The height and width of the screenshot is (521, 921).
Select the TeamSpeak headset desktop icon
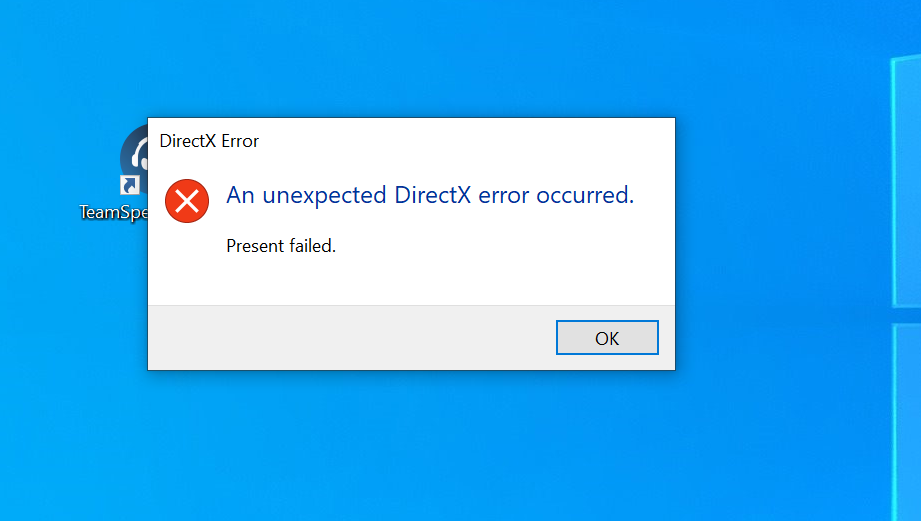[x=134, y=159]
